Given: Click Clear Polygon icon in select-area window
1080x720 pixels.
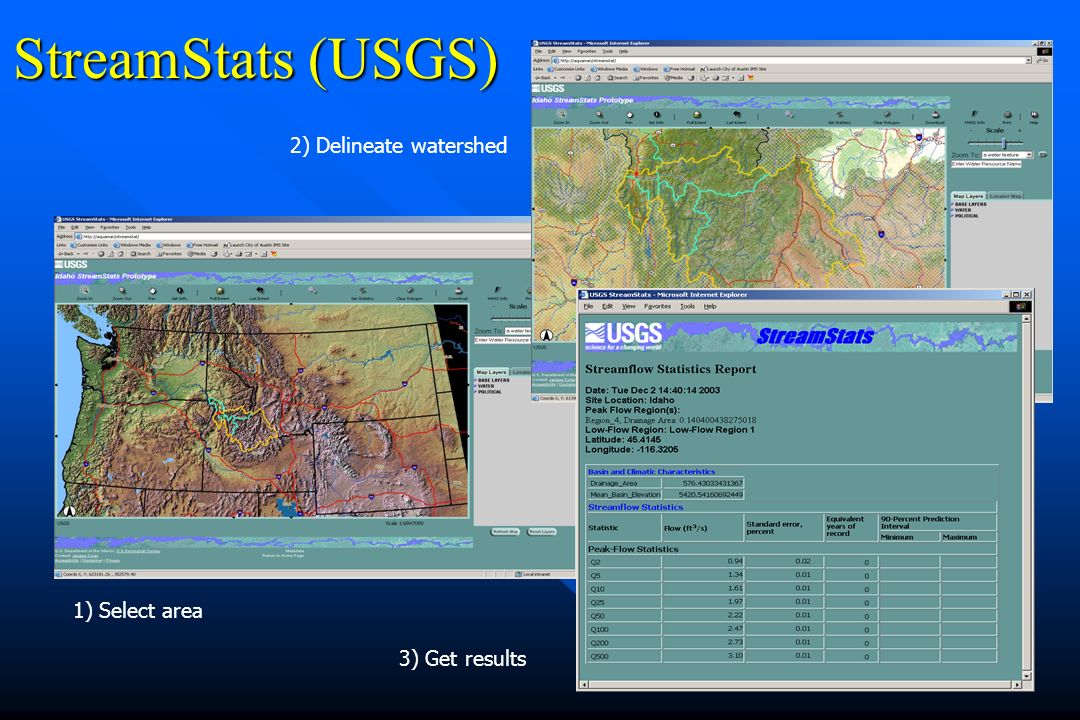Looking at the screenshot, I should pyautogui.click(x=410, y=292).
